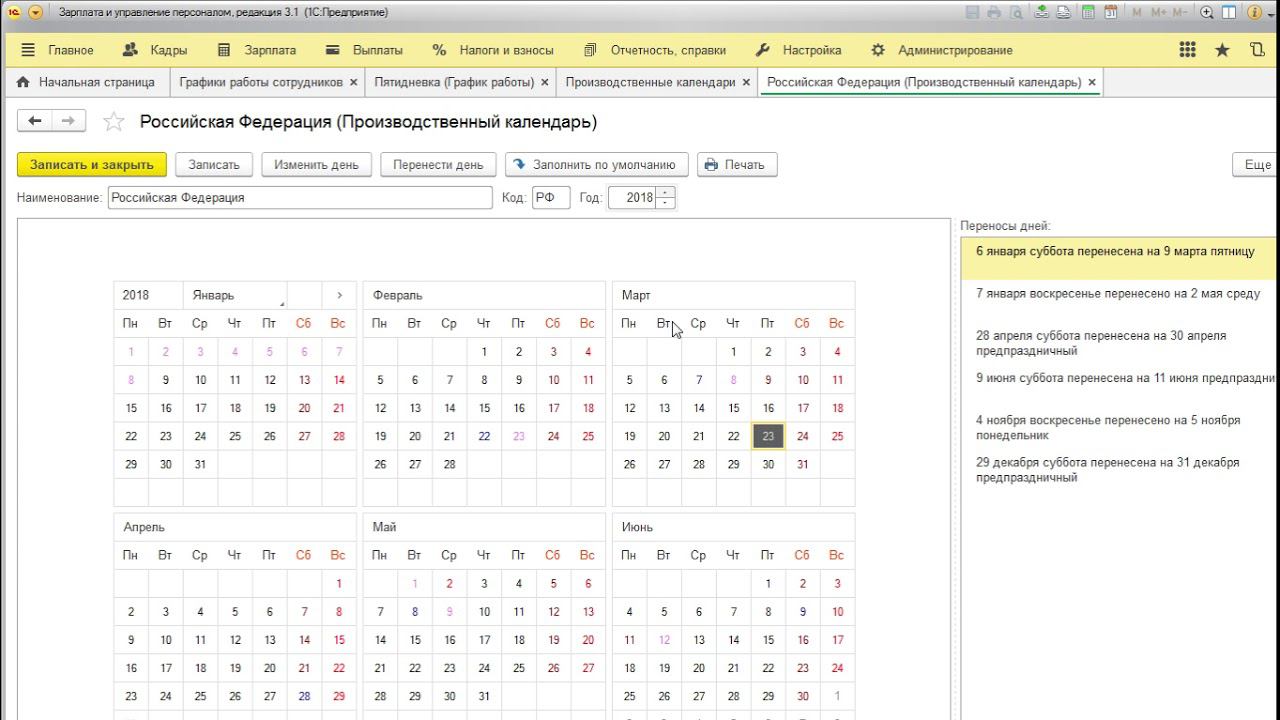Select March 8 in the calendar
This screenshot has width=1280, height=720.
pyautogui.click(x=733, y=380)
